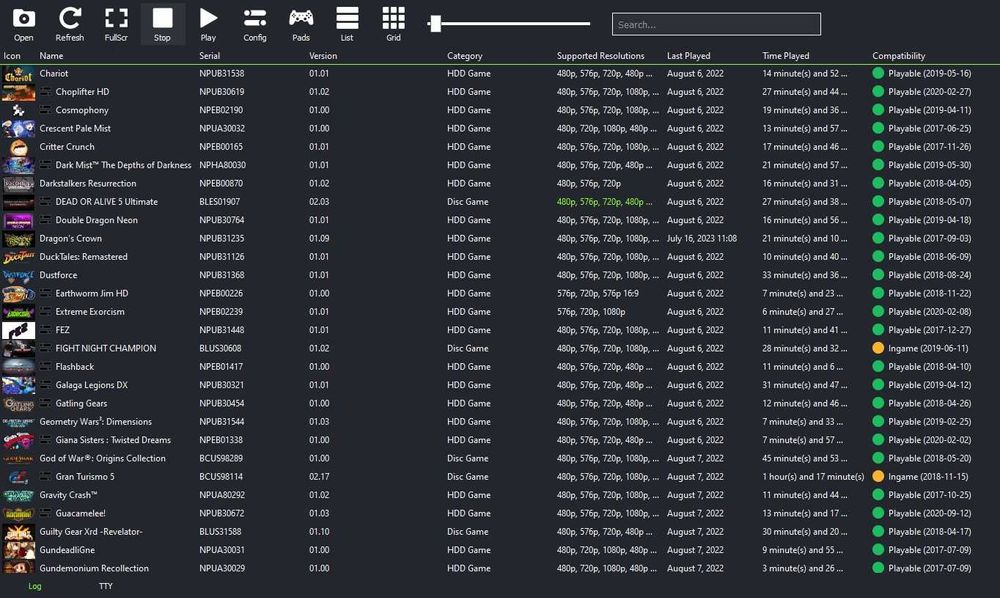This screenshot has width=1000, height=598.
Task: Select Galaga Legions DX entry
Action: (91, 385)
